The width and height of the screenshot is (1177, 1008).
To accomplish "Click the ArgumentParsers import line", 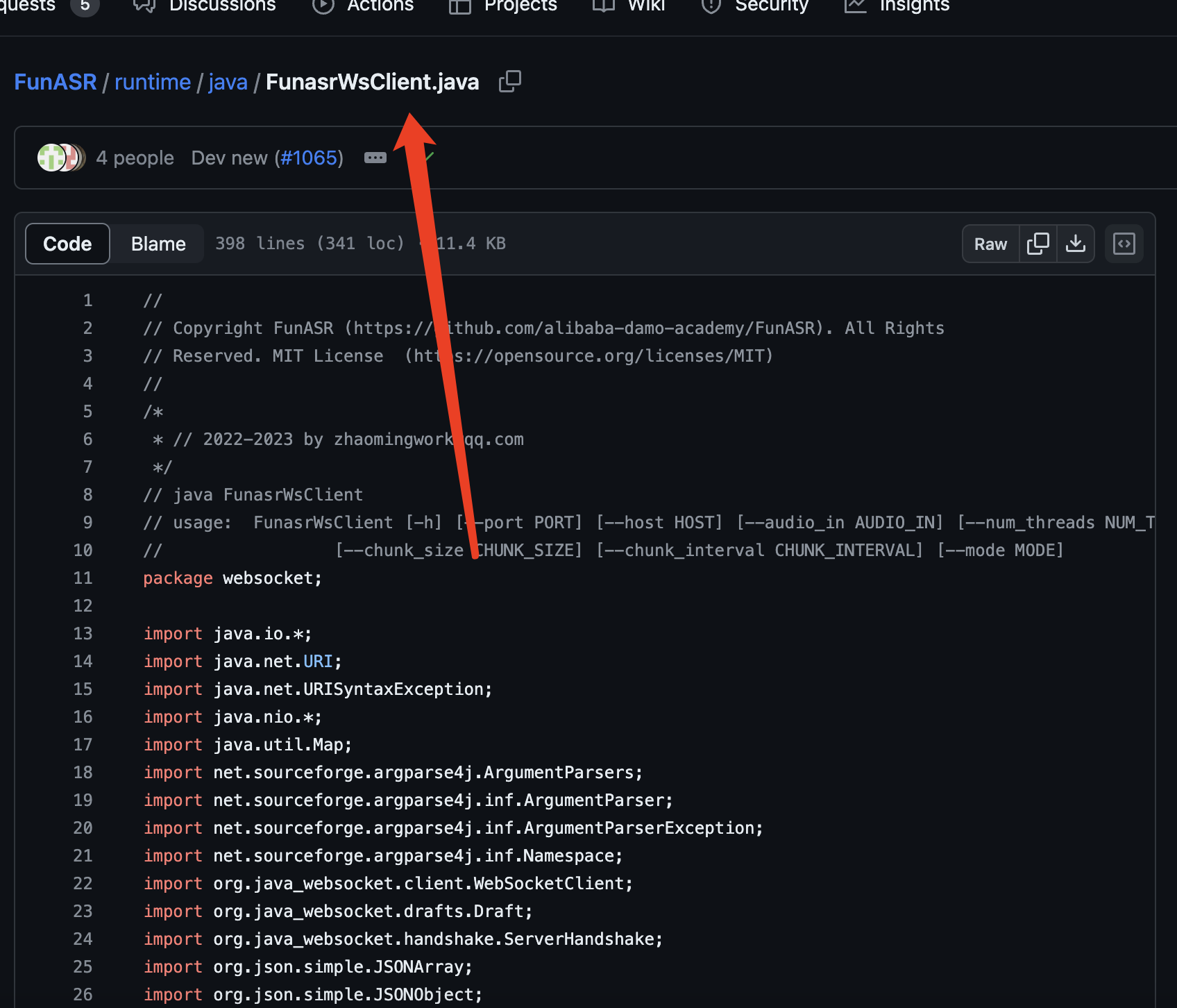I will (393, 773).
